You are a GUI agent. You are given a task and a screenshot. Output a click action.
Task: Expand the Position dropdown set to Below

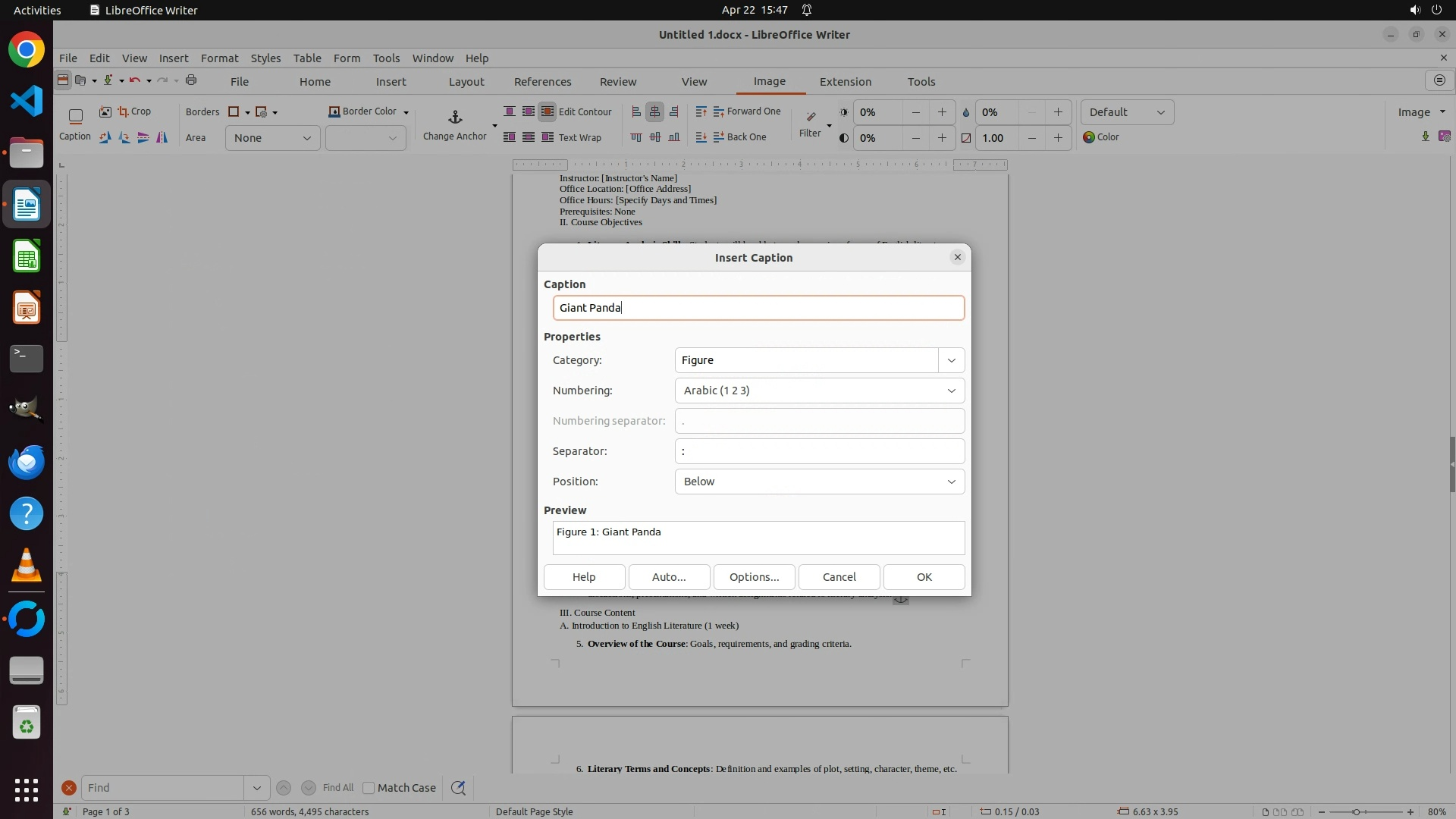[819, 482]
